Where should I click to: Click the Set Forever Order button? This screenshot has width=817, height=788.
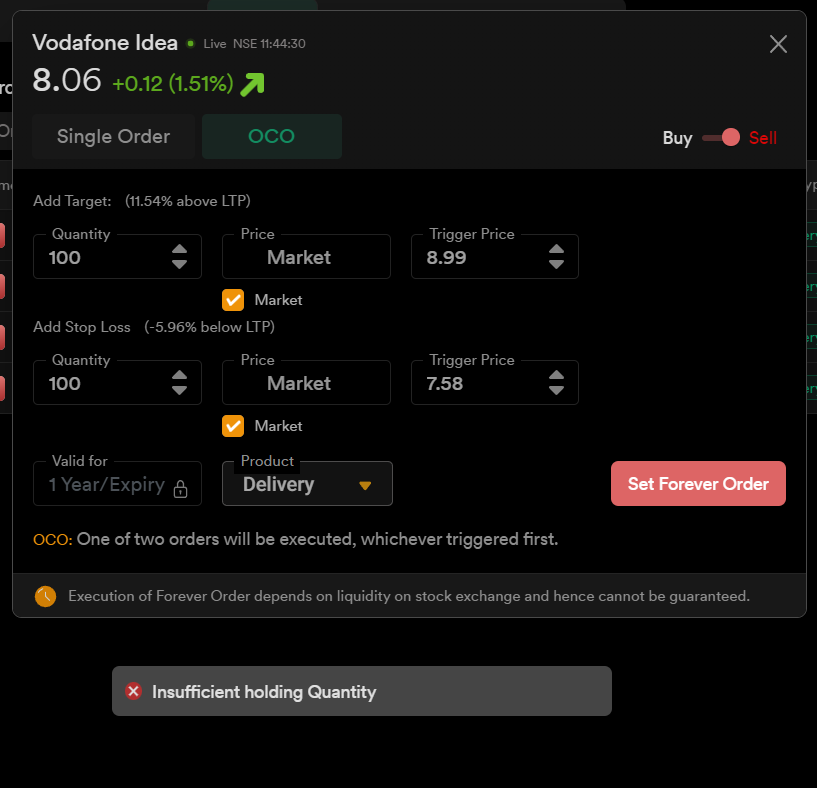pos(697,484)
